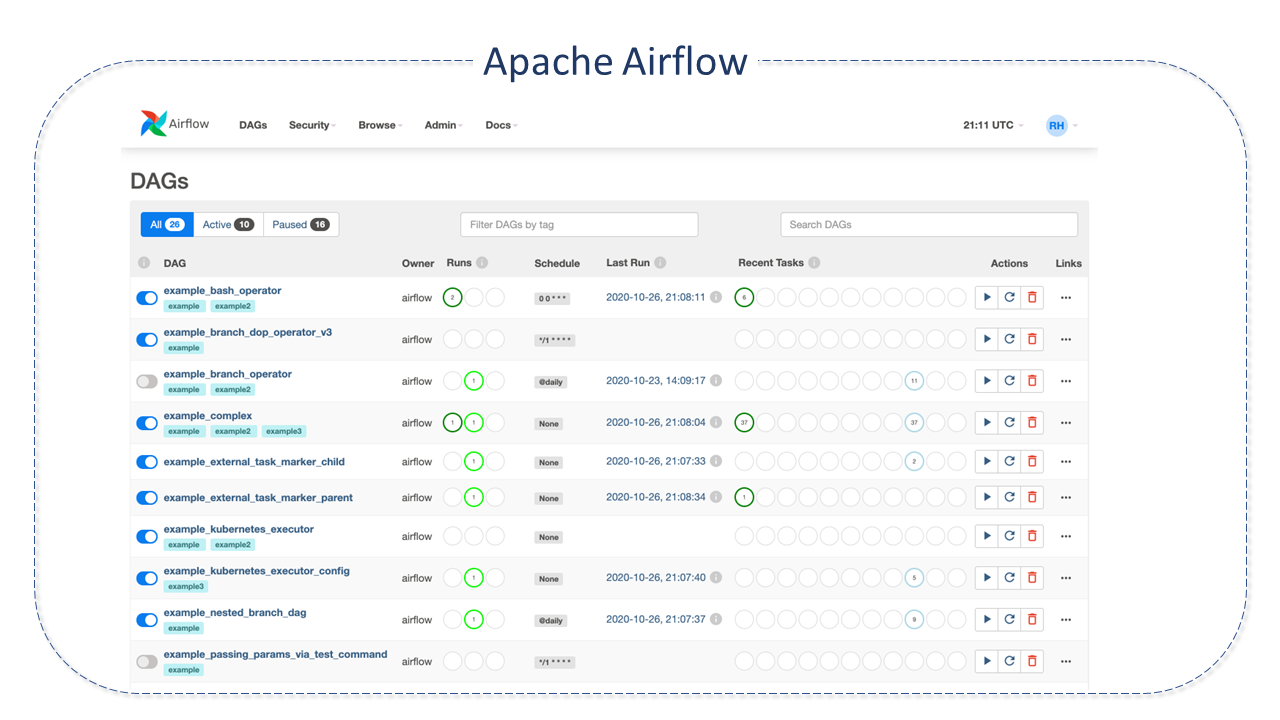Delete the example_kubernetes_executor DAG
The width and height of the screenshot is (1280, 720).
tap(1032, 536)
